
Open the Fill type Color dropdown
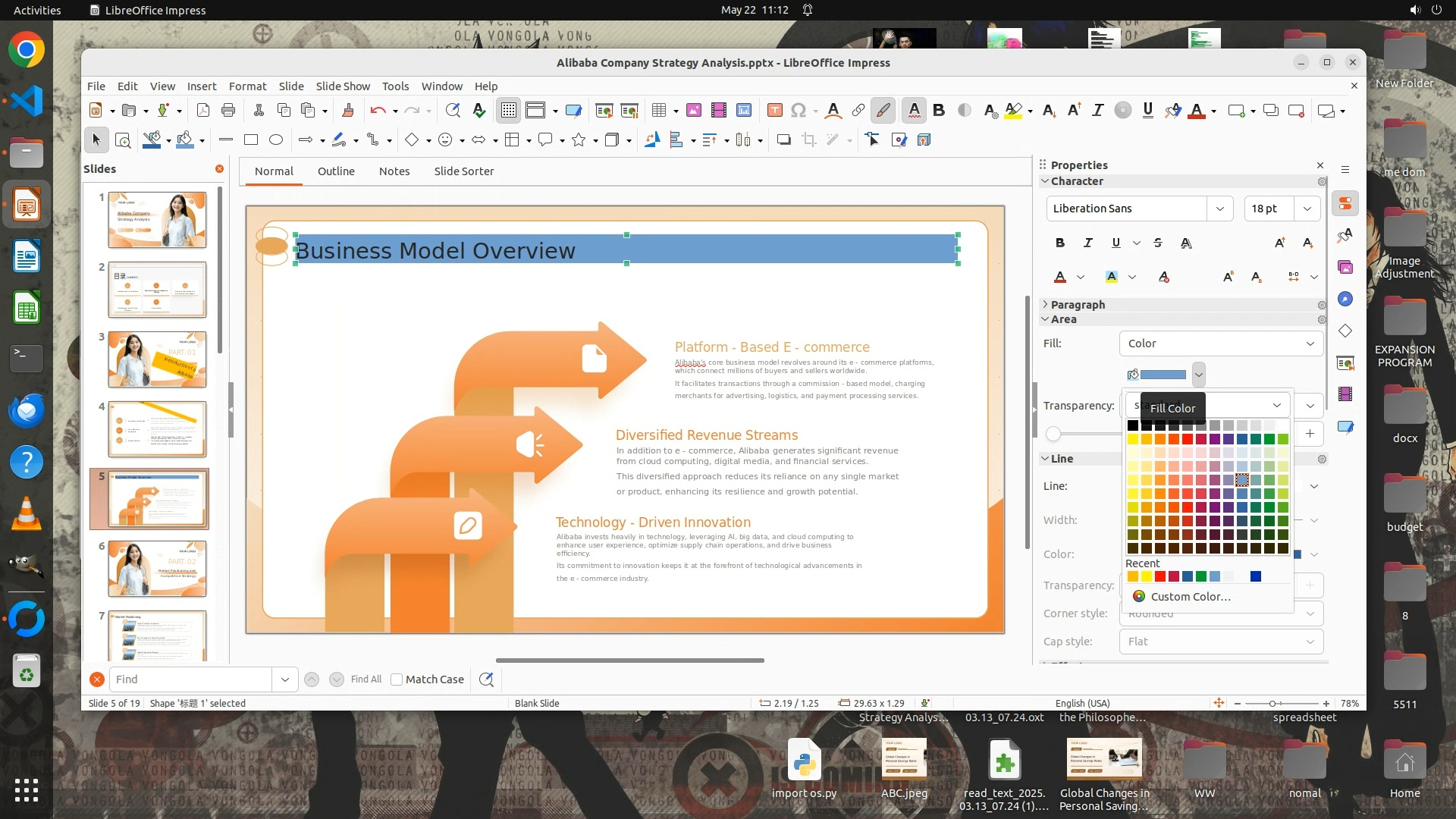point(1221,344)
